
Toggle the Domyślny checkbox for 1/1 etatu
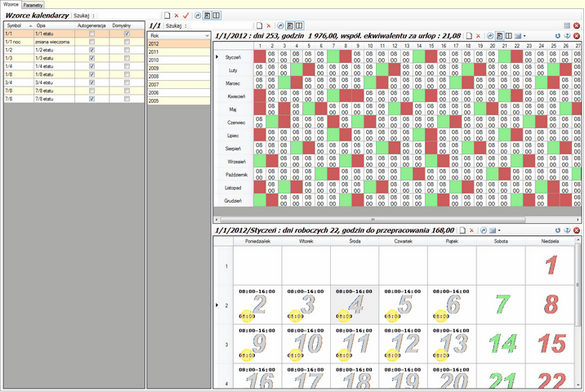point(127,34)
